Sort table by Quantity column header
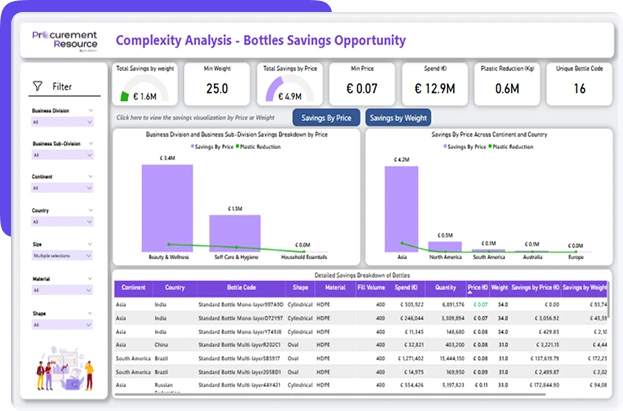 tap(444, 287)
